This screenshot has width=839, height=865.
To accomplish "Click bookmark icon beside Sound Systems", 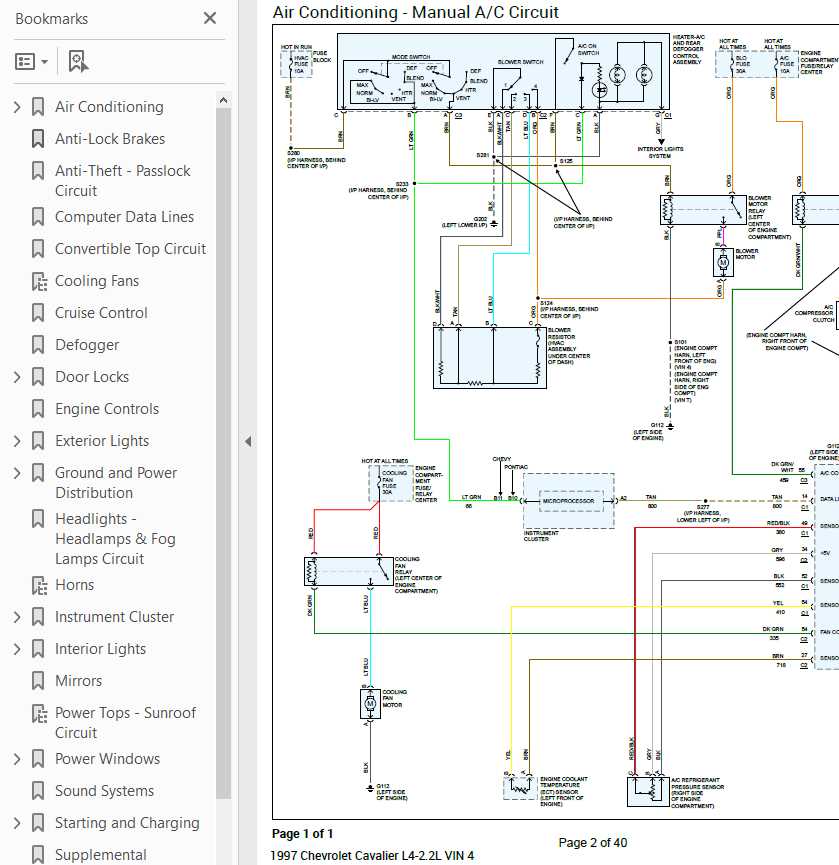I will 38,791.
